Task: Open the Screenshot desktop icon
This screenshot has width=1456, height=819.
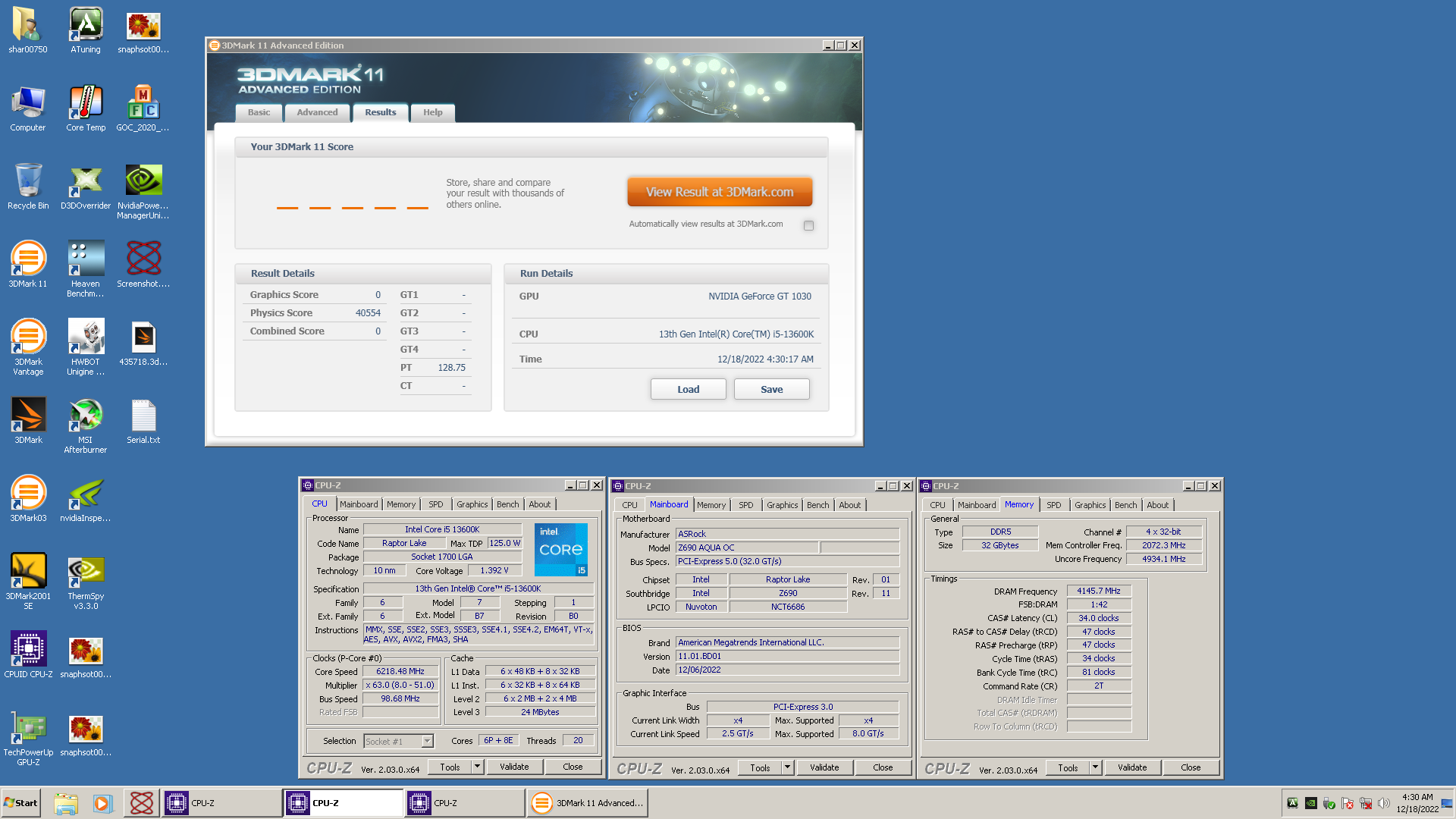Action: click(x=143, y=265)
